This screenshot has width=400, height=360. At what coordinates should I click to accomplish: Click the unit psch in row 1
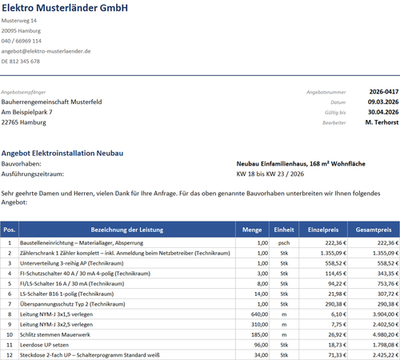click(284, 243)
